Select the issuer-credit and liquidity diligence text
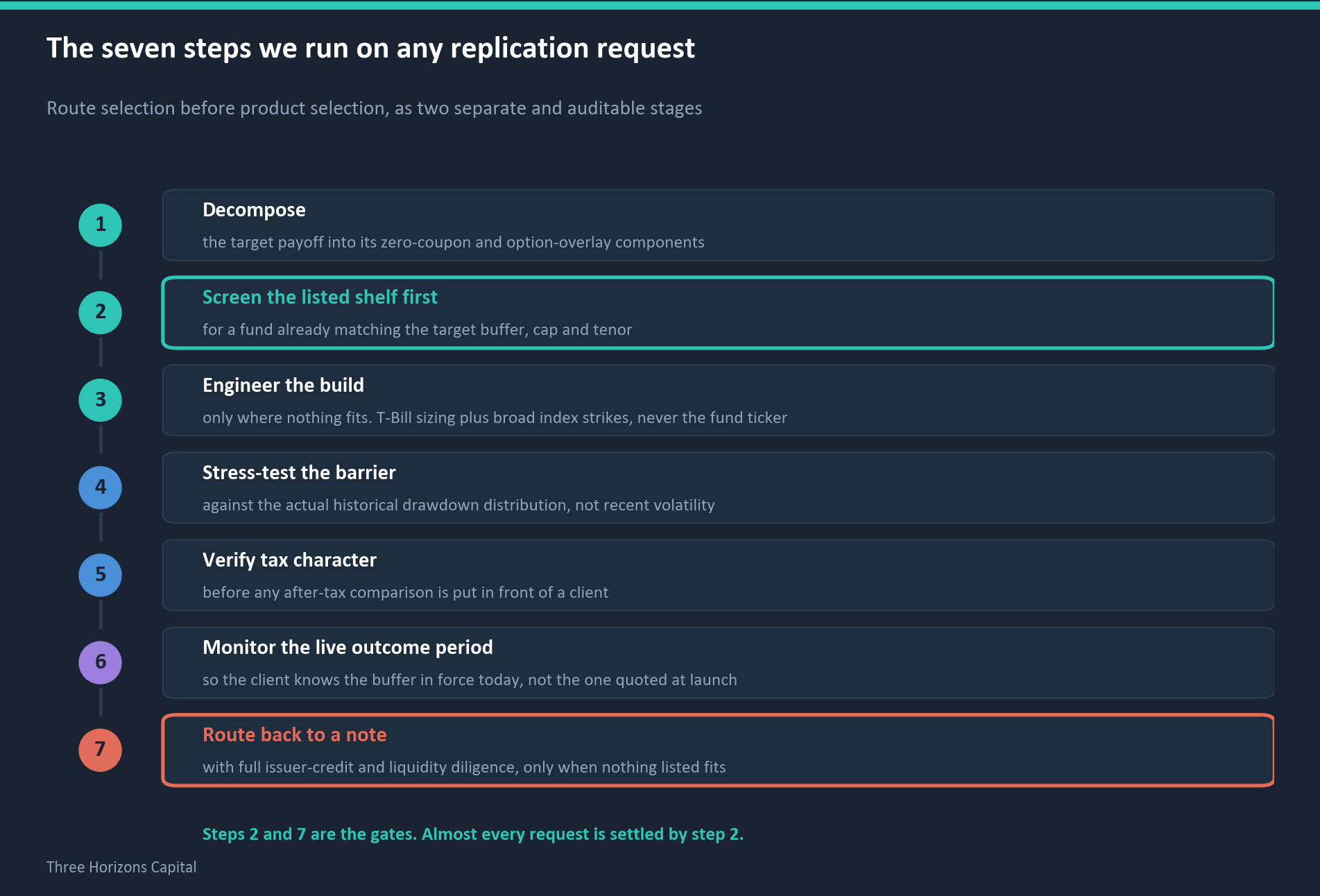This screenshot has height=896, width=1320. click(x=464, y=767)
